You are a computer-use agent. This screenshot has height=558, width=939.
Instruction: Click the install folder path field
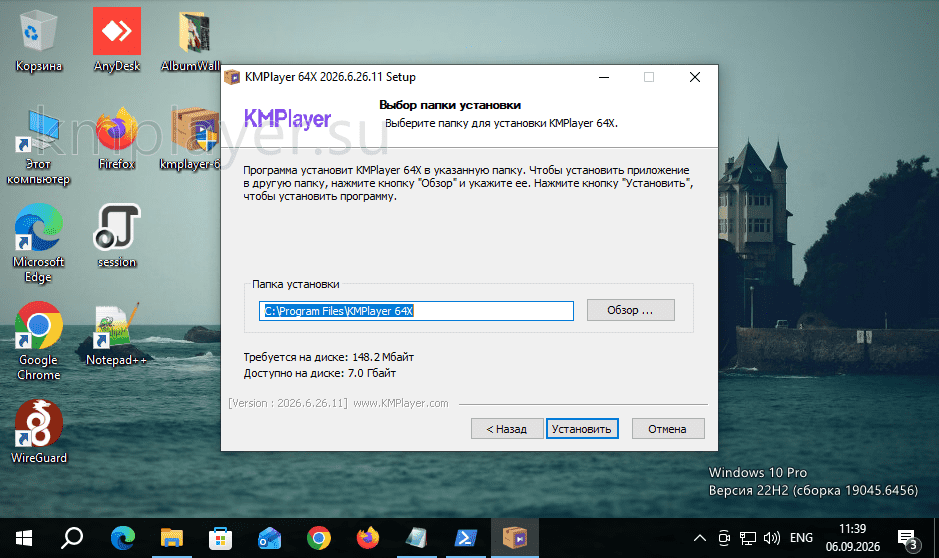[x=416, y=311]
